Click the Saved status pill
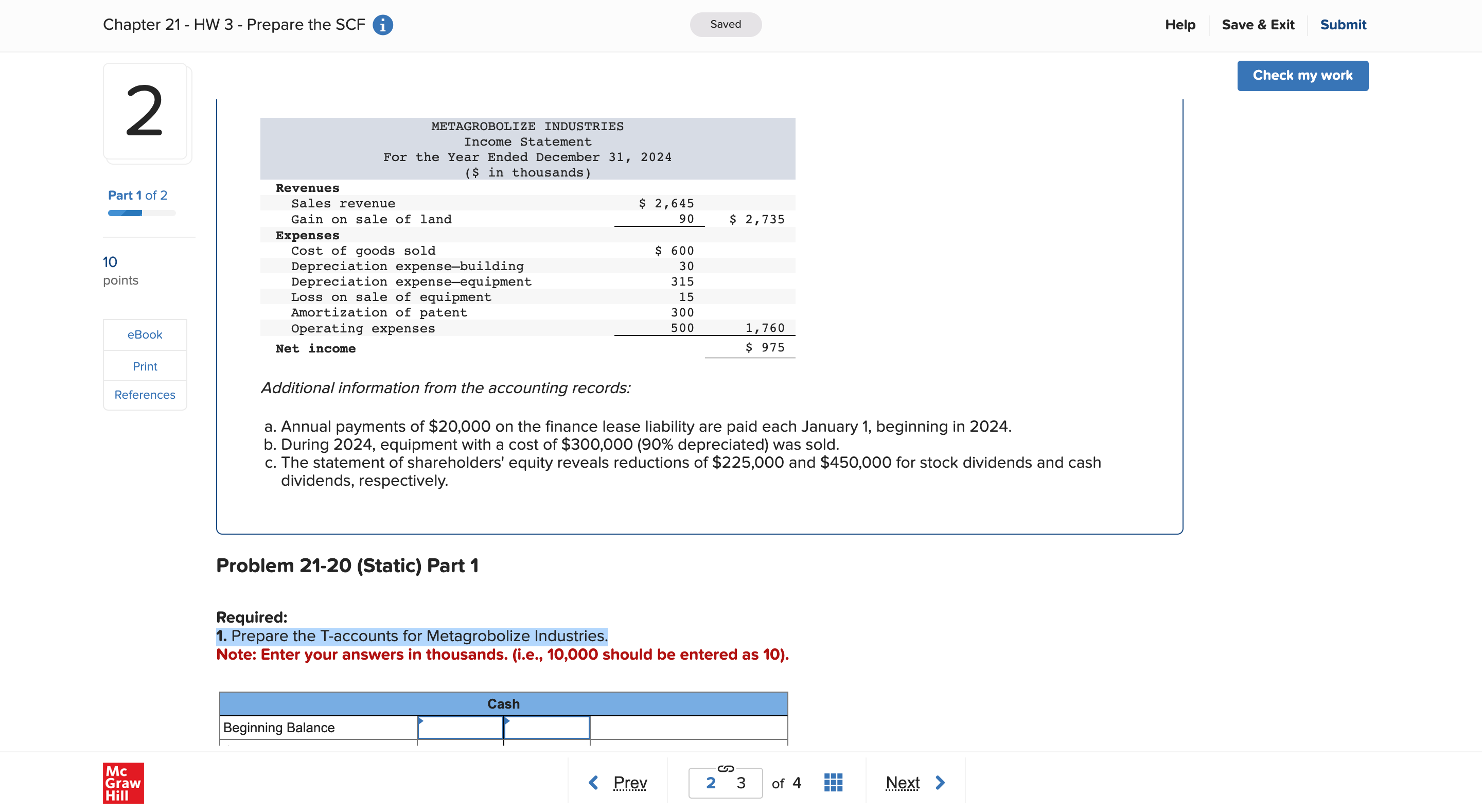 tap(725, 24)
